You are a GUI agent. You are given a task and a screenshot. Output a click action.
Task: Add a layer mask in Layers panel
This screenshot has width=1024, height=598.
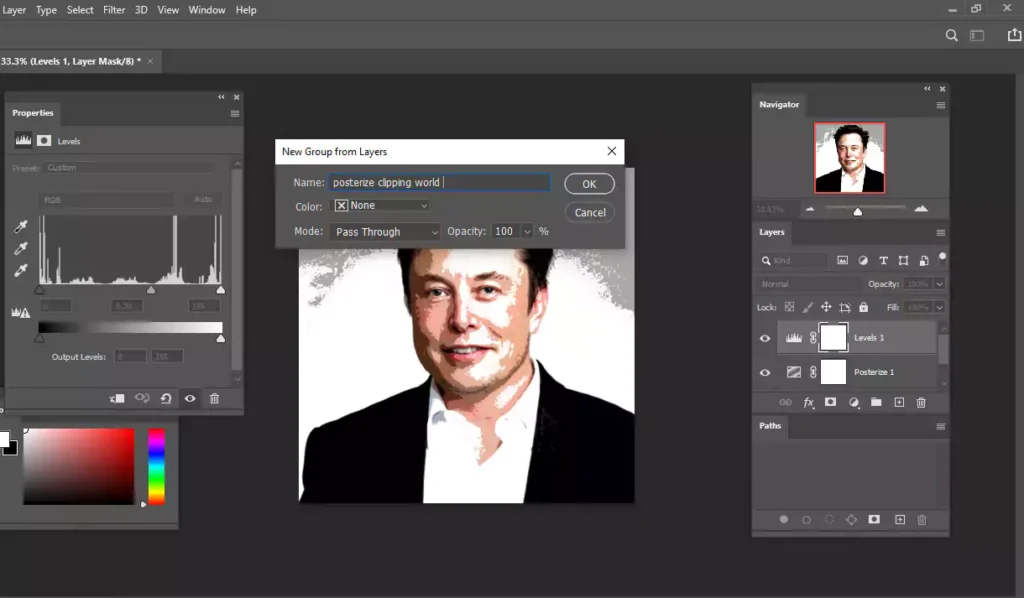(830, 402)
